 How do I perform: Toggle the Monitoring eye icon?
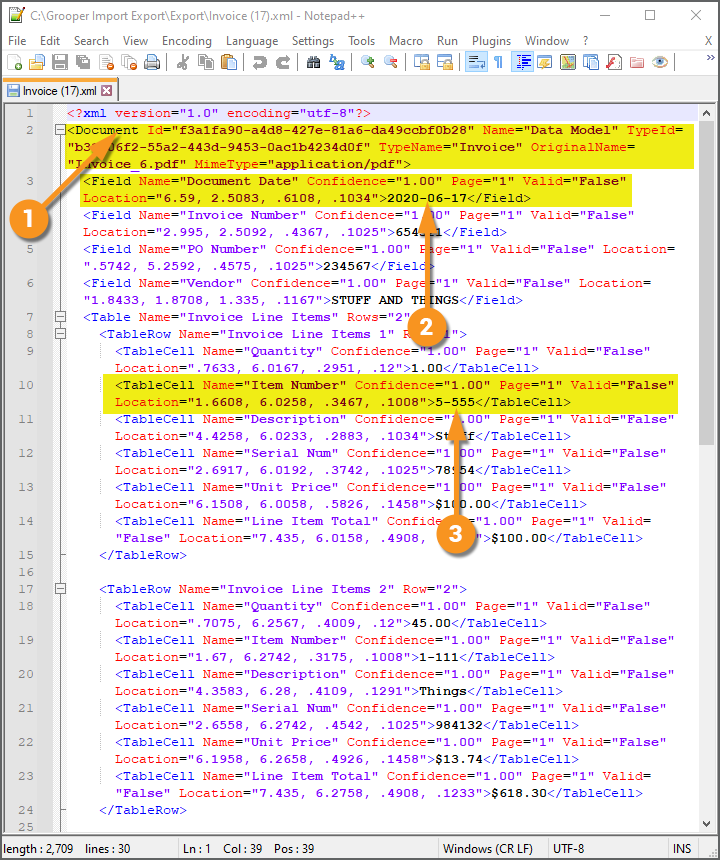coord(660,63)
